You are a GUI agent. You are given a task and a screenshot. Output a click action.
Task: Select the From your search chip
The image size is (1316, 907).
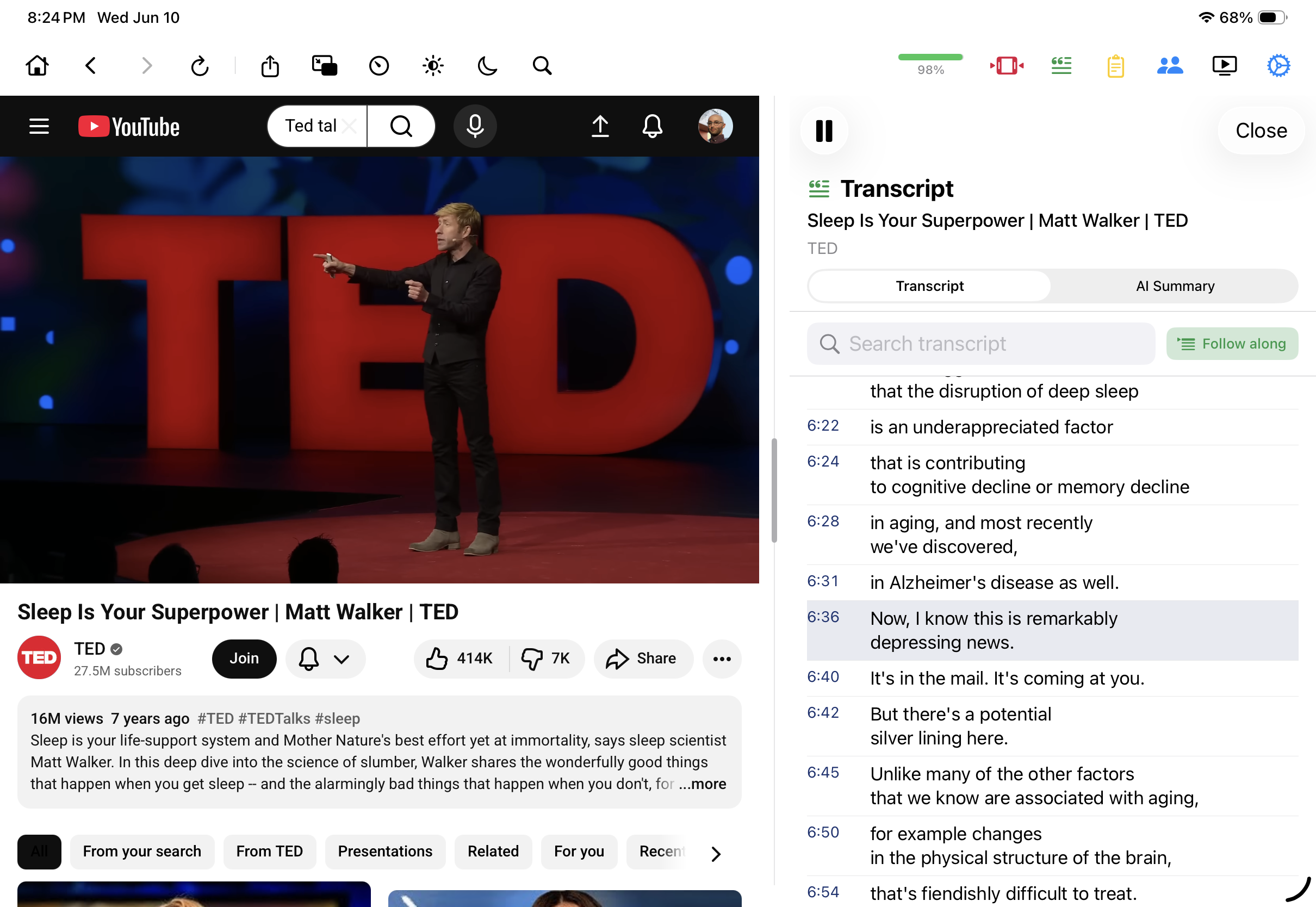(142, 852)
